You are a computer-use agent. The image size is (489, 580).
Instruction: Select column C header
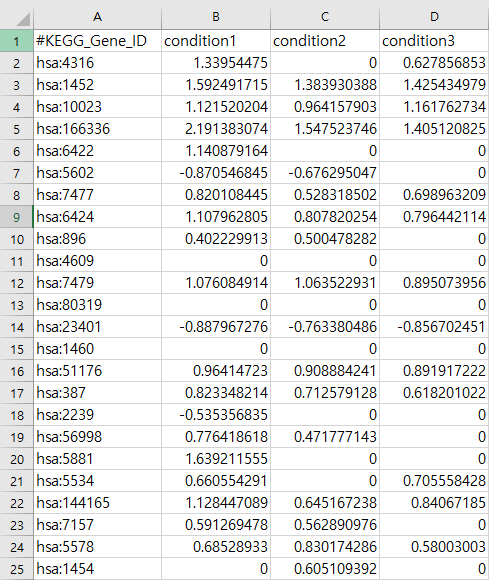[x=325, y=17]
